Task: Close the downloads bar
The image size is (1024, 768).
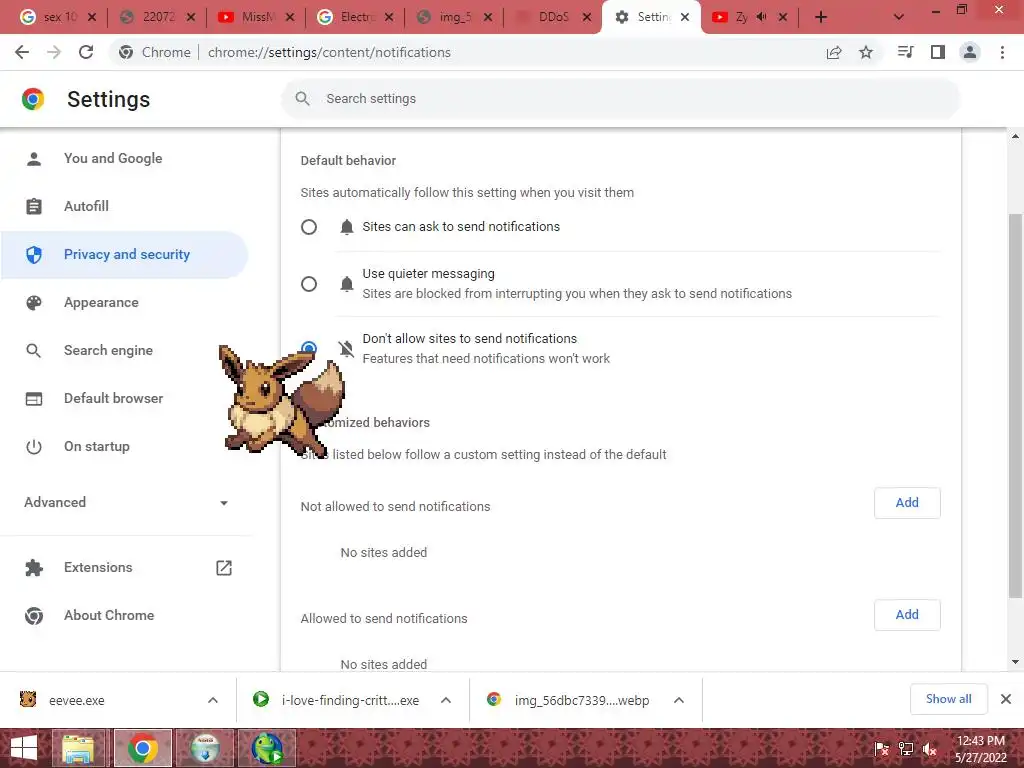Action: pyautogui.click(x=1006, y=699)
